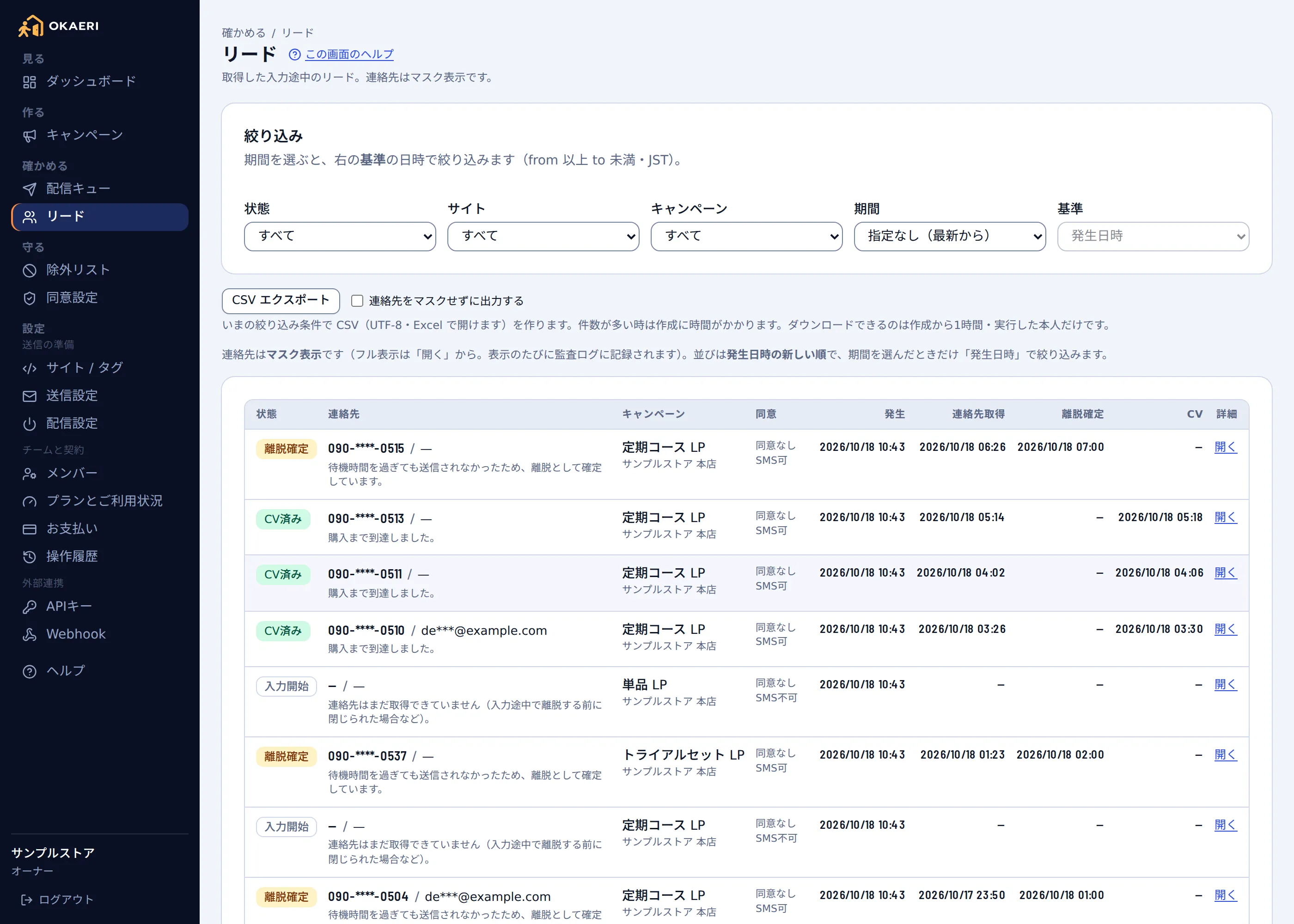Image resolution: width=1294 pixels, height=924 pixels.
Task: Open the ダッシュボード grid icon
Action: 30,82
